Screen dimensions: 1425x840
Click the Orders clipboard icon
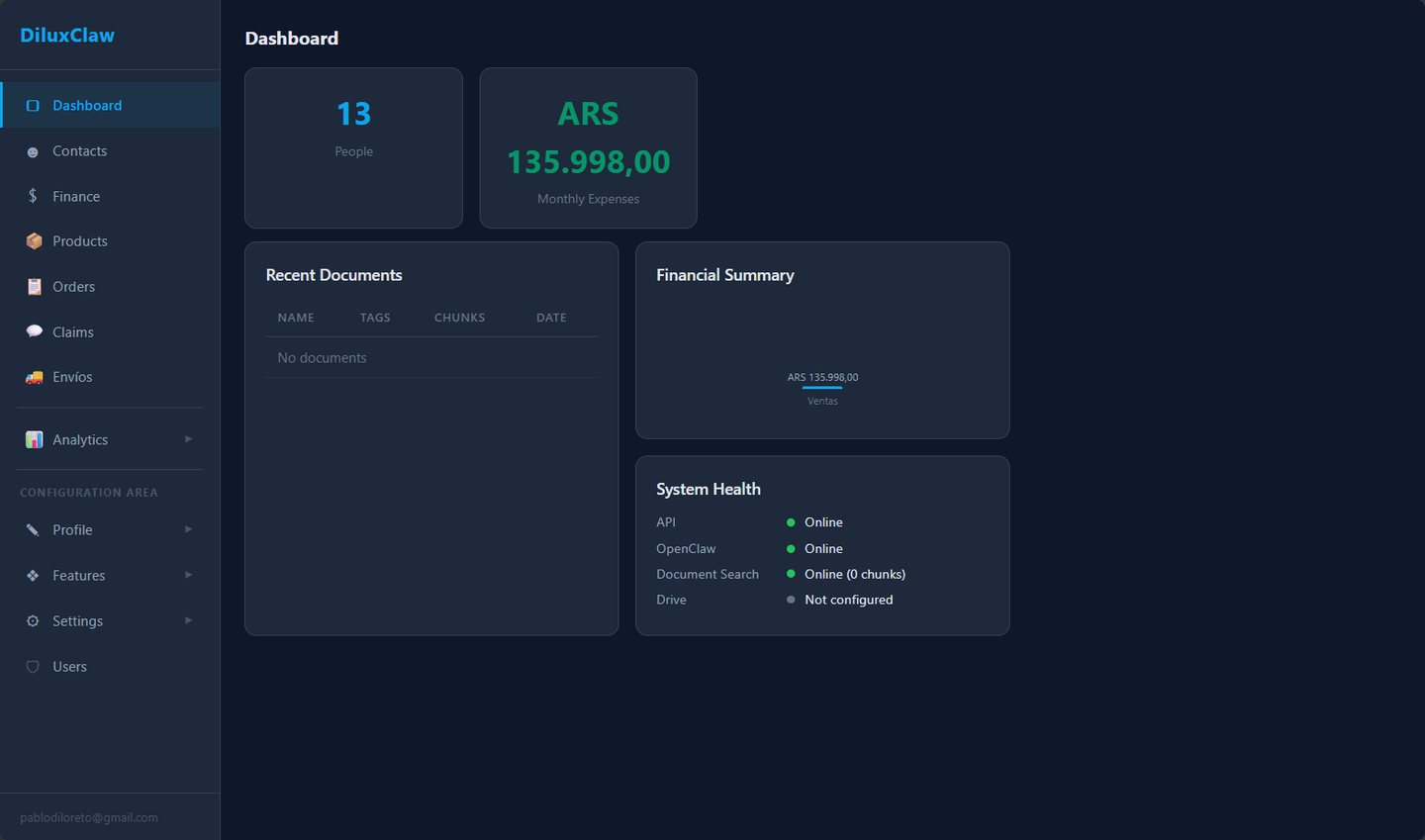[x=34, y=287]
